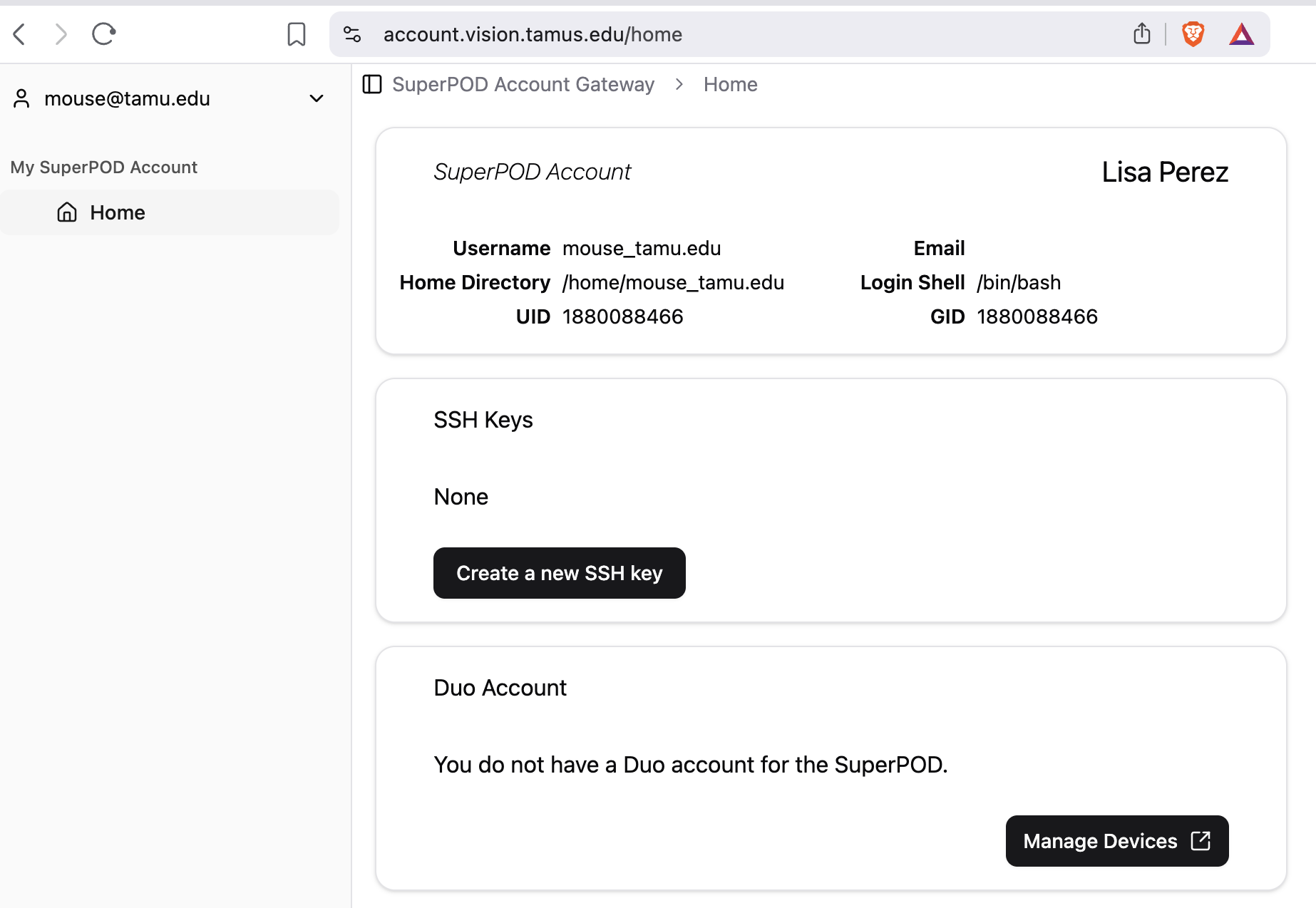Click the browser back arrow

(19, 33)
